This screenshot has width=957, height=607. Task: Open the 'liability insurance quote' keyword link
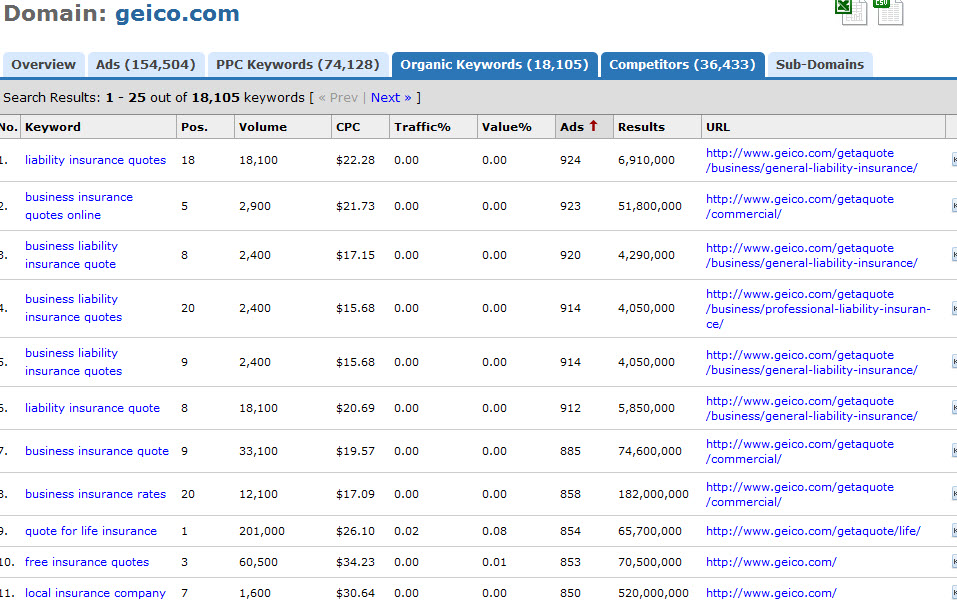92,408
